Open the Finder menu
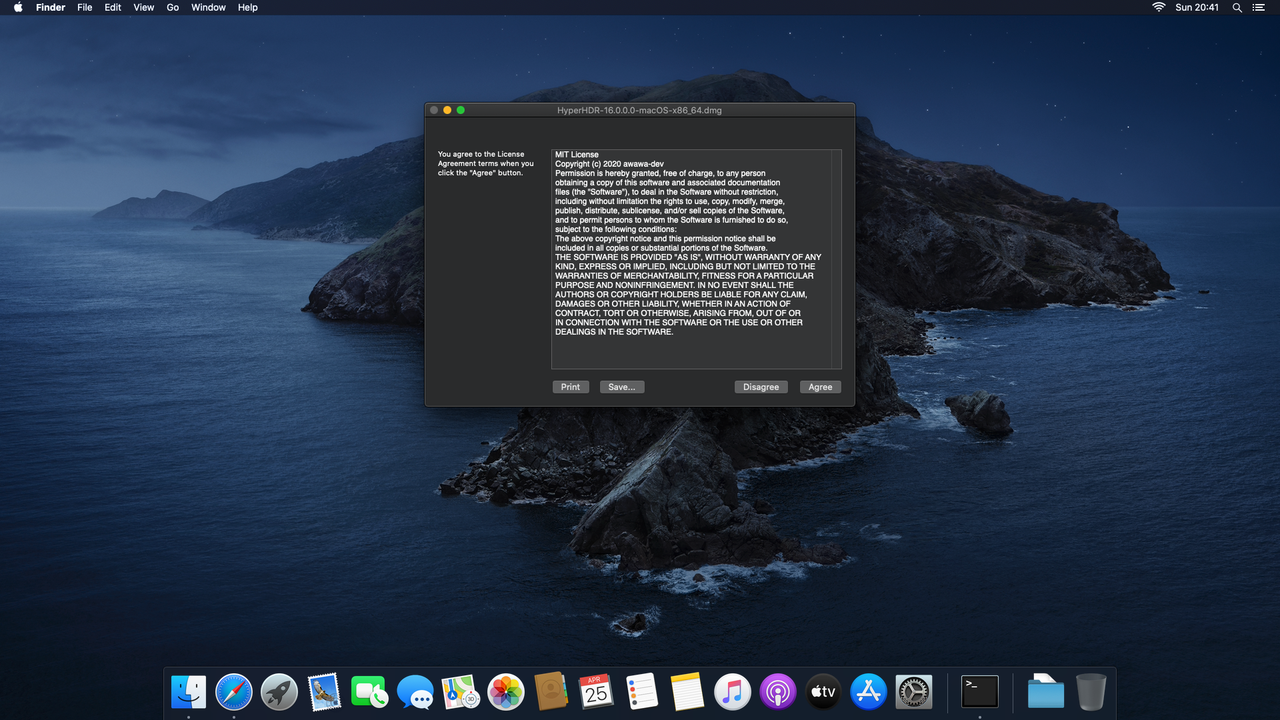 coord(50,7)
